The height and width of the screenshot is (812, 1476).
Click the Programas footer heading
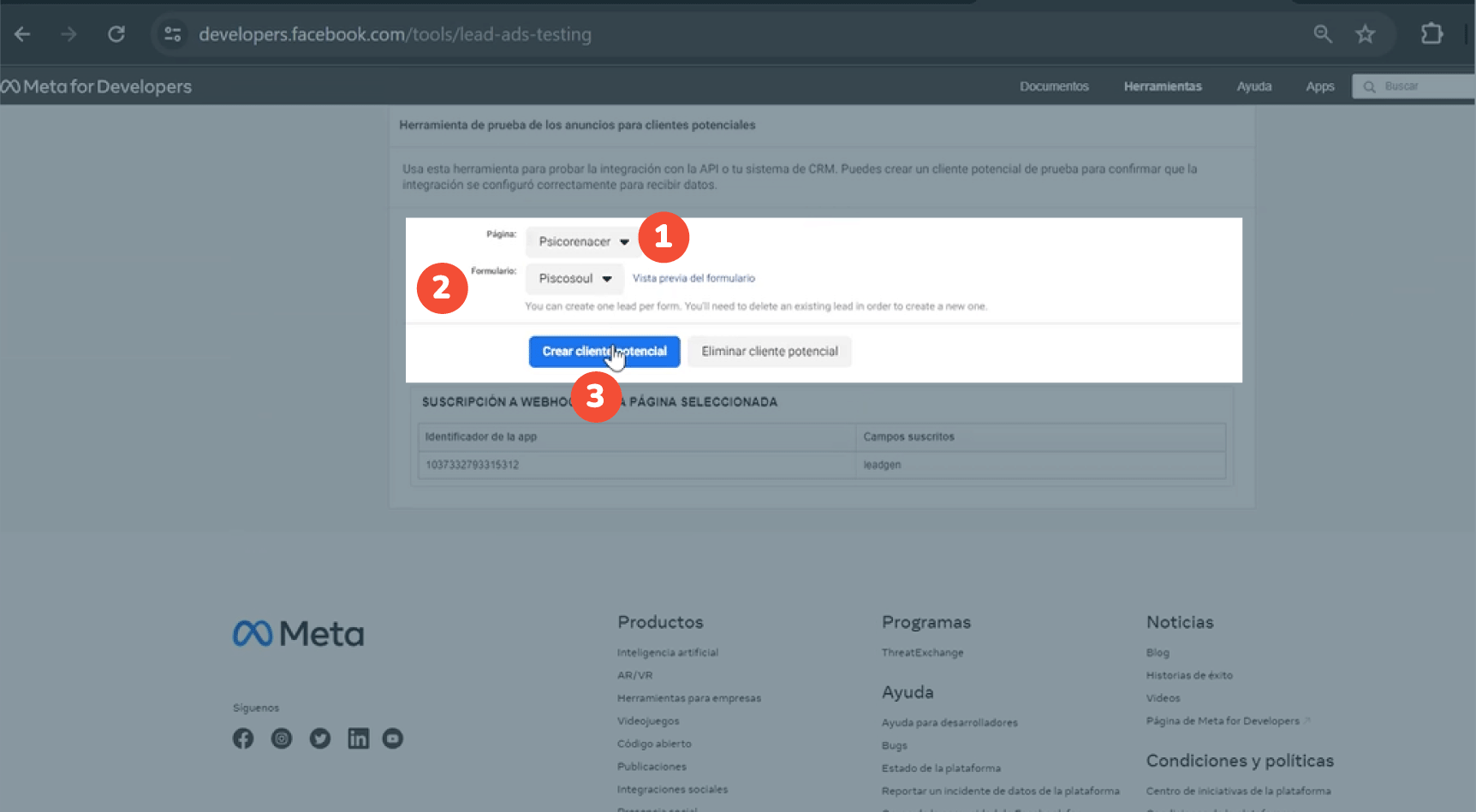point(926,623)
